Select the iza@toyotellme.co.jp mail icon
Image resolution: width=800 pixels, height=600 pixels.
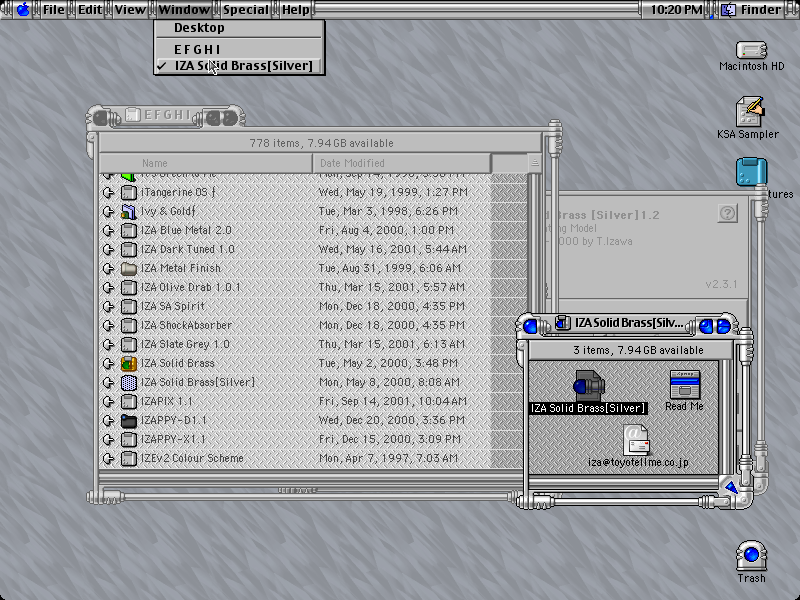point(636,440)
